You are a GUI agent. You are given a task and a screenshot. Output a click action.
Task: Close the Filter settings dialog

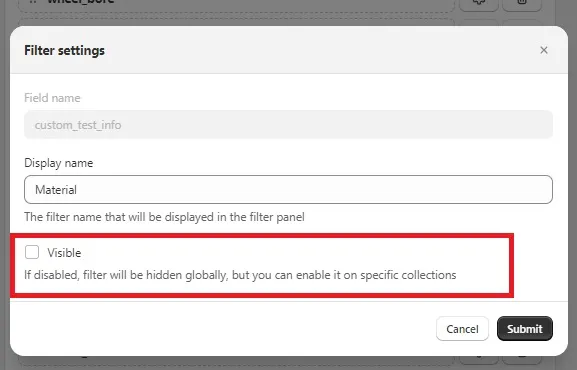(544, 50)
